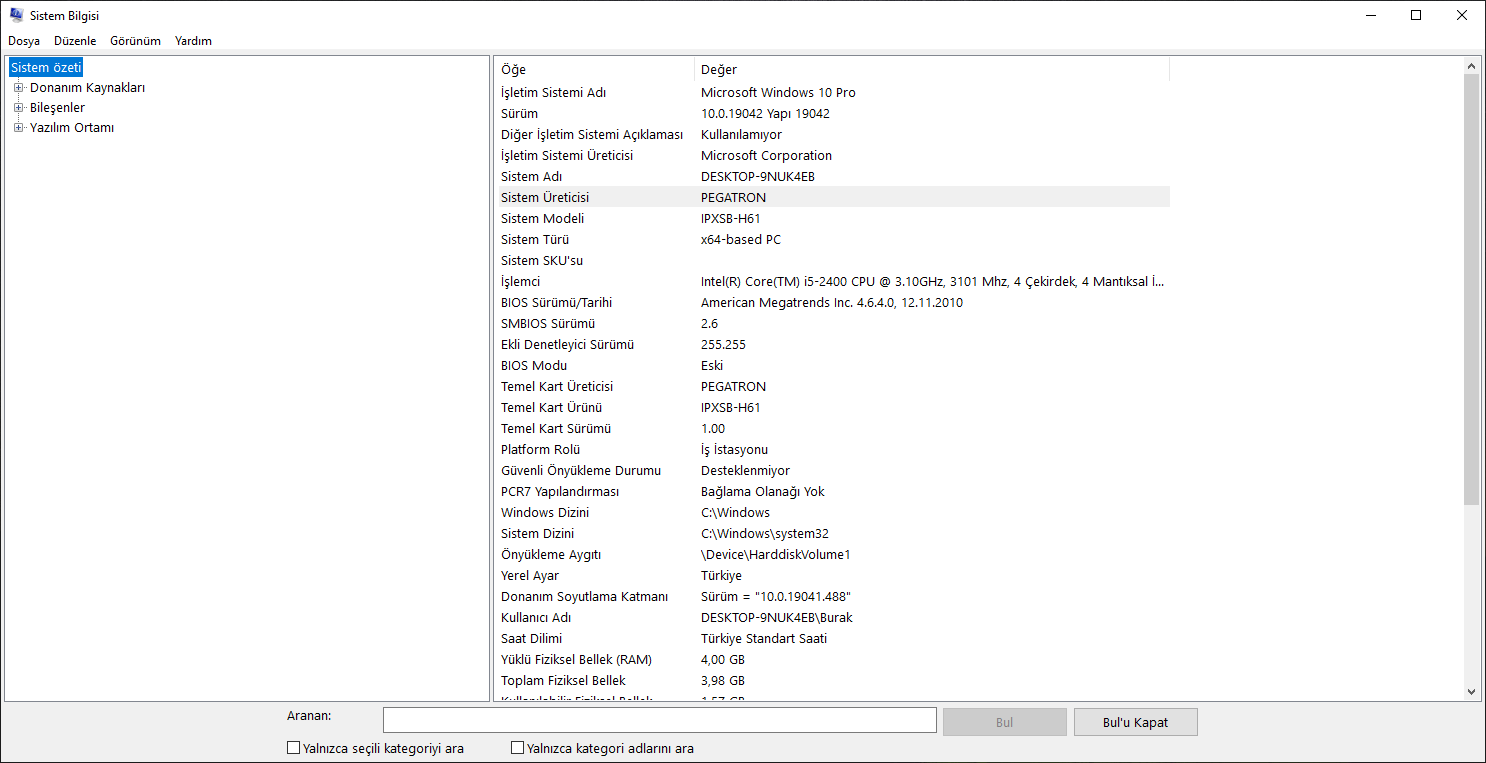Screen dimensions: 1486x763
Task: Select Bileşenler in the tree
Action: coord(57,107)
